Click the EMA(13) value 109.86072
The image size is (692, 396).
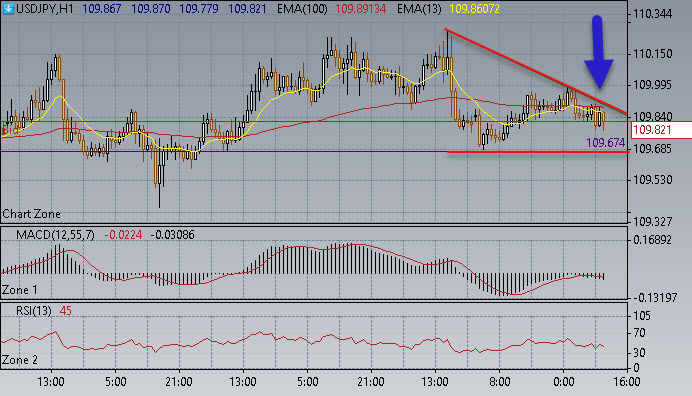(x=474, y=8)
